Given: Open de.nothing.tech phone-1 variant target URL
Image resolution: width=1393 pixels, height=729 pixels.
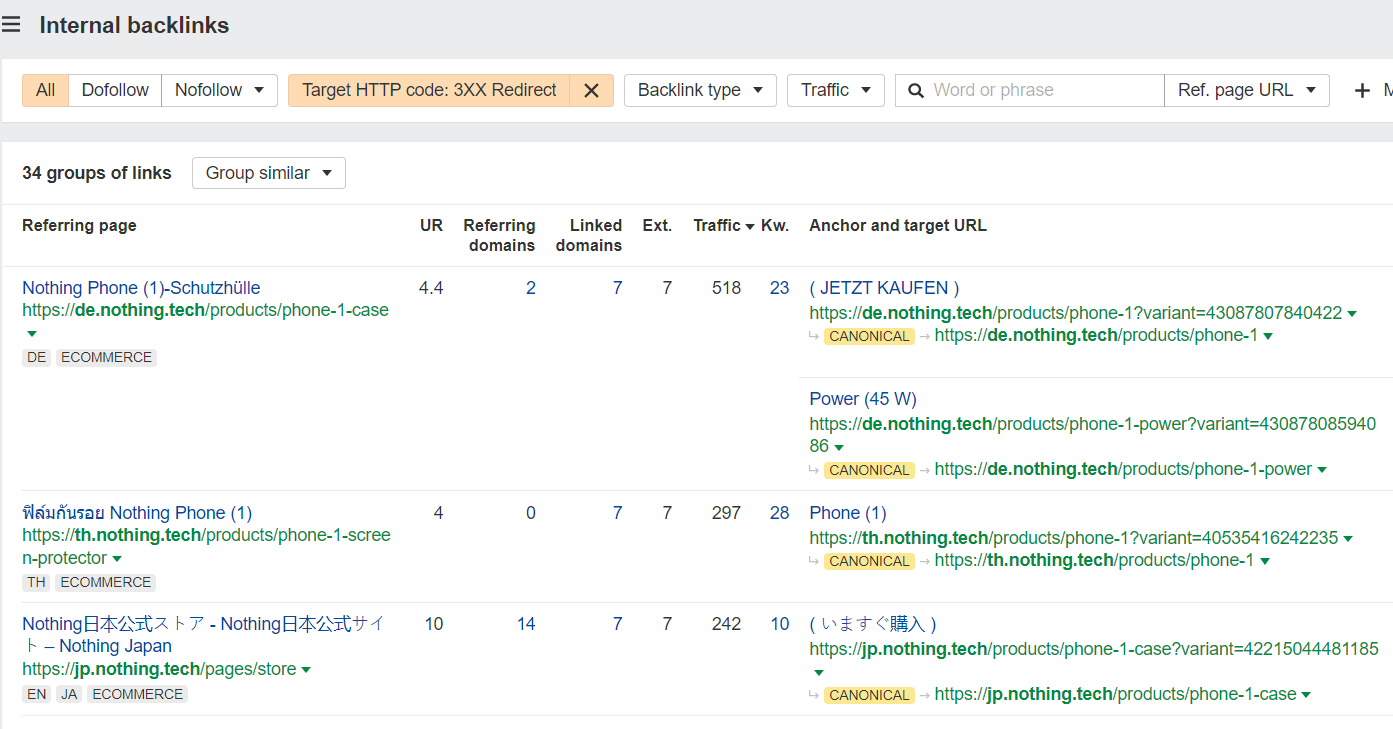Looking at the screenshot, I should pos(1076,313).
